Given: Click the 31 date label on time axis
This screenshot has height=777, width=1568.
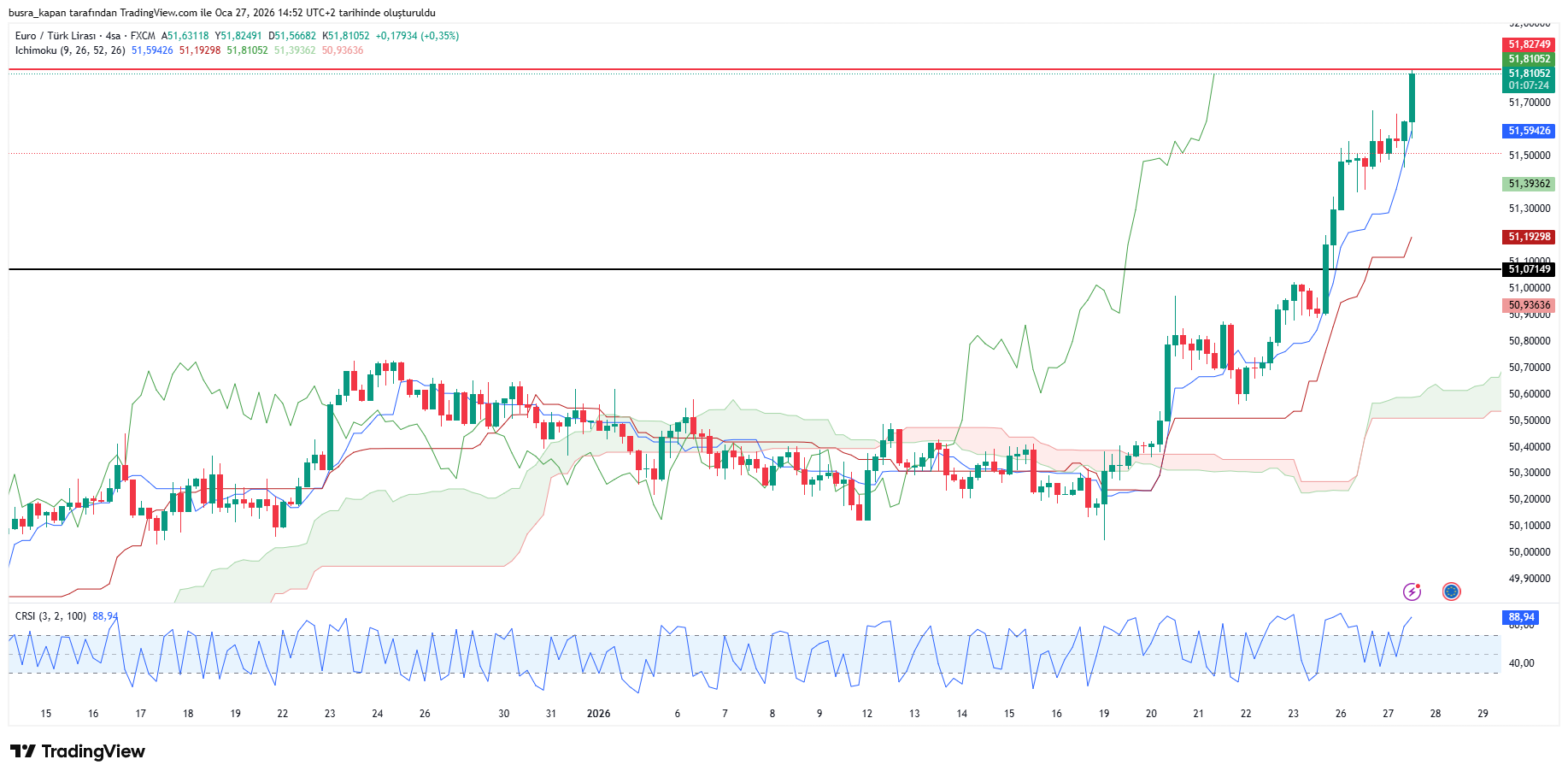Looking at the screenshot, I should 551,714.
